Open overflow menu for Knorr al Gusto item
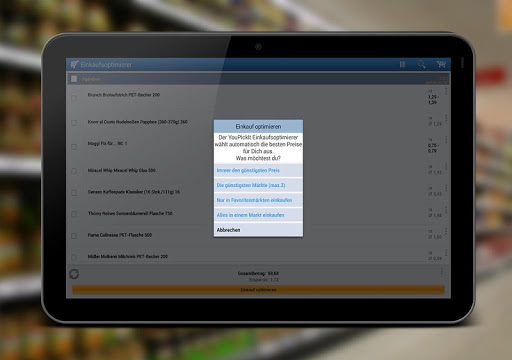Viewport: 512px width, 360px height. [446, 118]
